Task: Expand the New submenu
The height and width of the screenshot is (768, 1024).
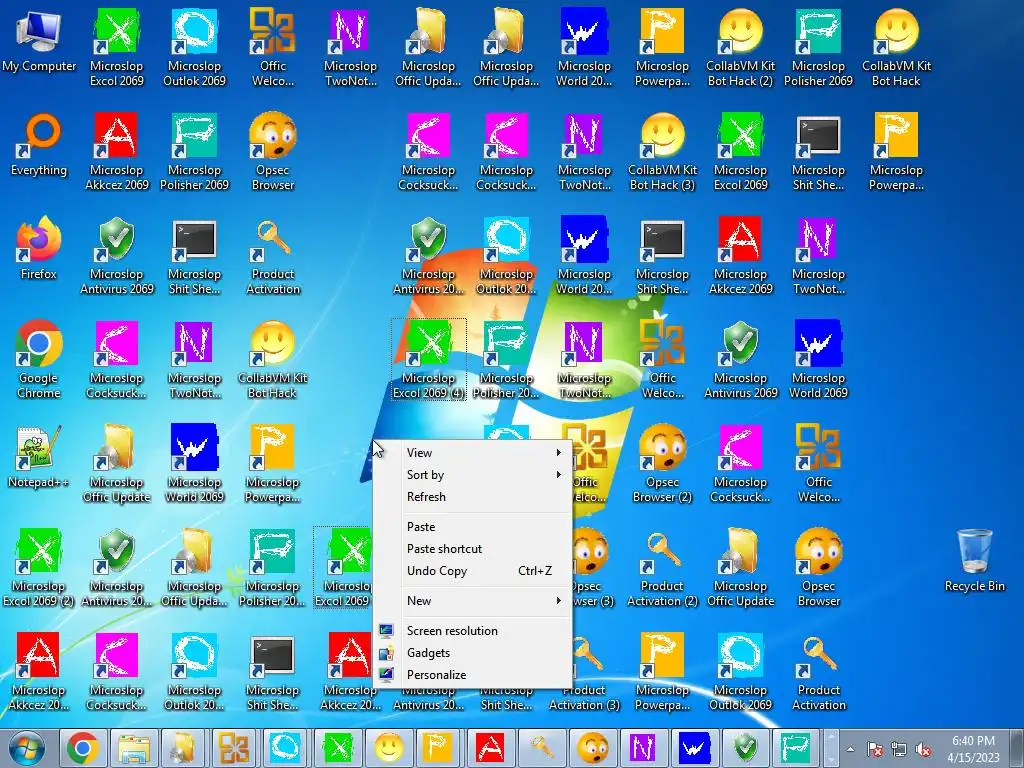Action: pos(473,601)
